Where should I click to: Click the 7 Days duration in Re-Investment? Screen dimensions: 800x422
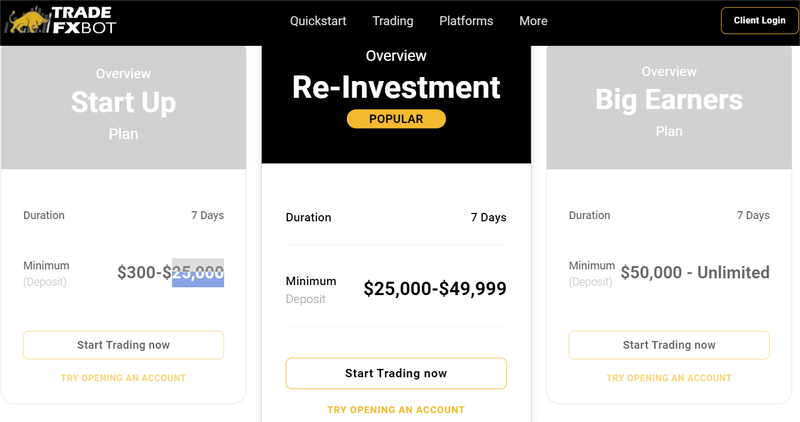[x=488, y=217]
